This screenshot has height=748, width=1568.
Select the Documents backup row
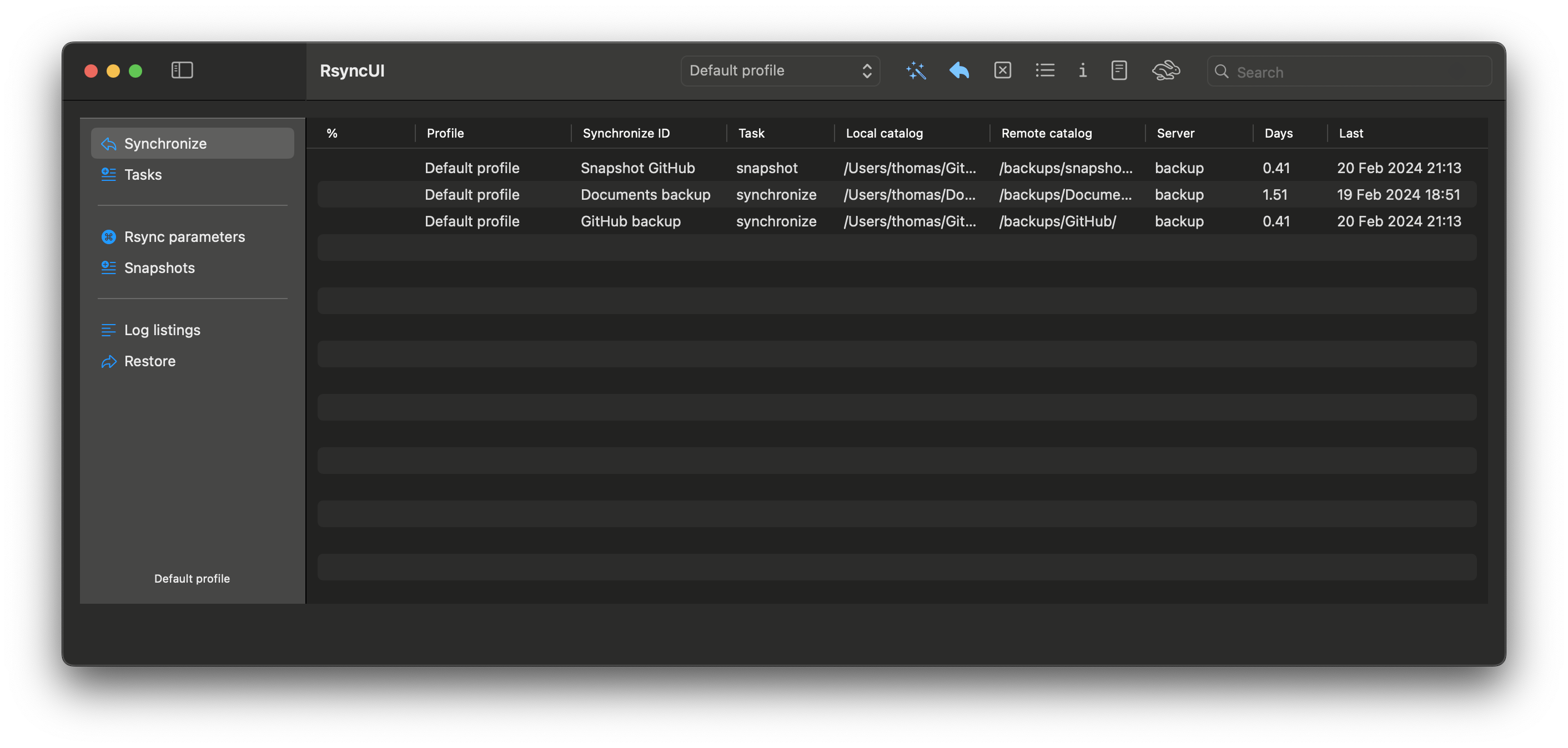[x=645, y=195]
